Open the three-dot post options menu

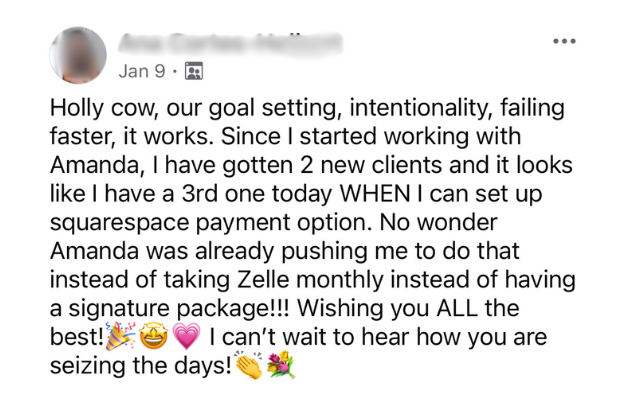(564, 41)
